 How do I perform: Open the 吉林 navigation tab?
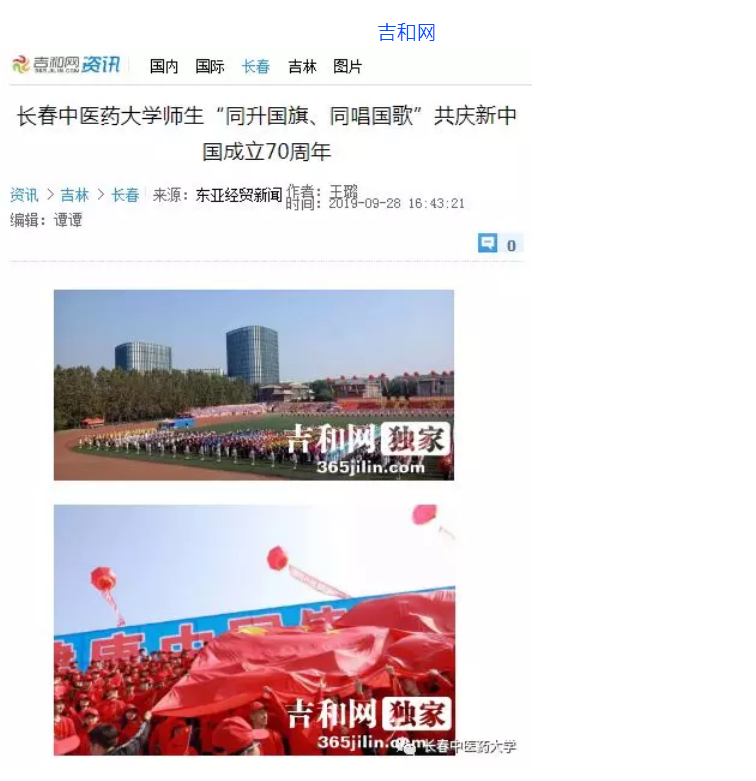[302, 66]
